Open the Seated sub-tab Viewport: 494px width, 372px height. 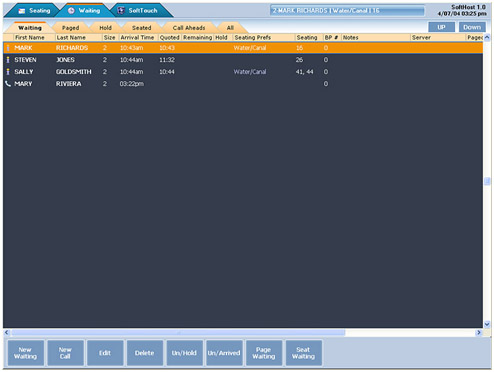pos(141,28)
